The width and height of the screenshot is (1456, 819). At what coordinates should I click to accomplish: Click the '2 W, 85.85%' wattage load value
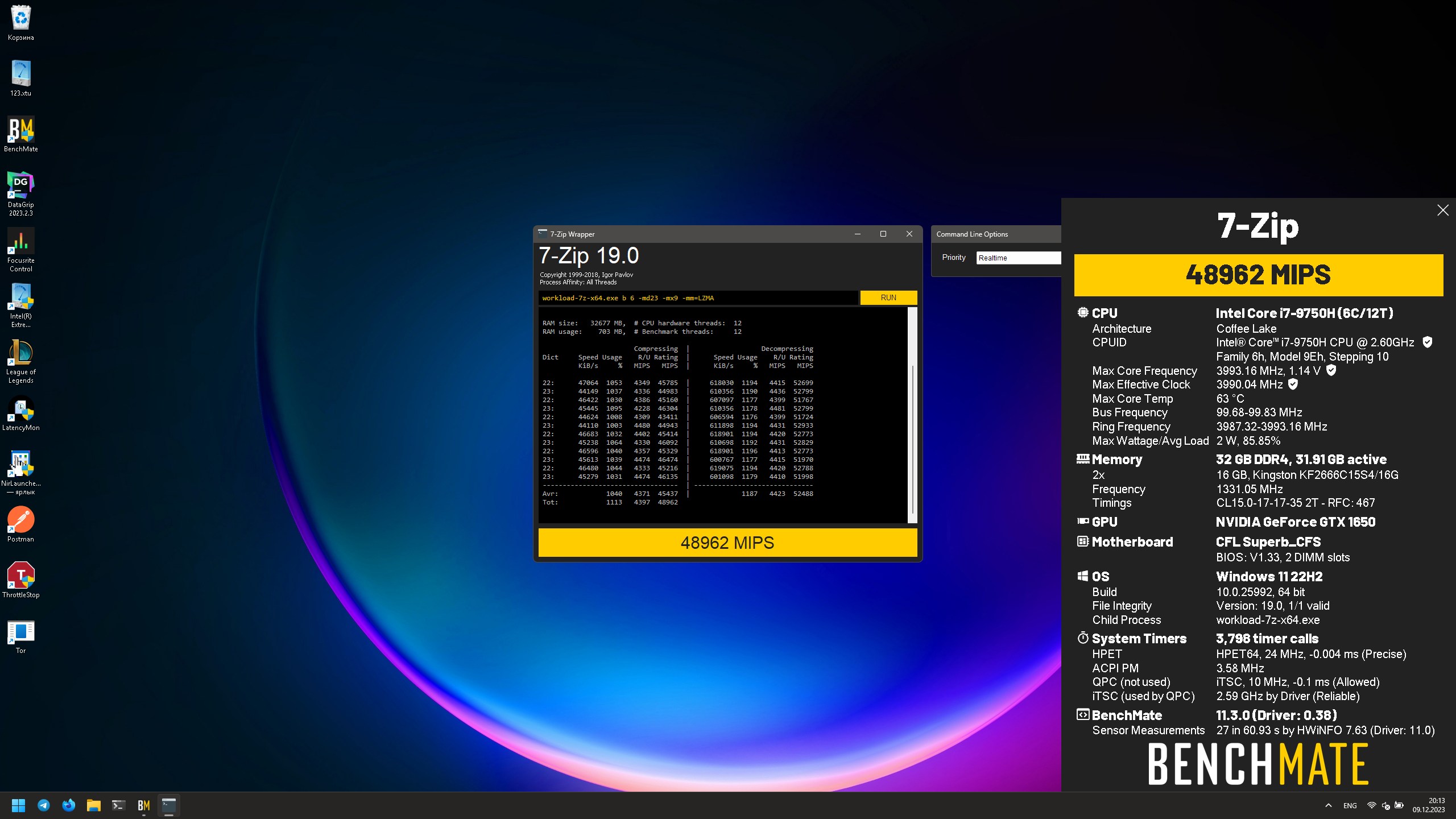pyautogui.click(x=1248, y=440)
